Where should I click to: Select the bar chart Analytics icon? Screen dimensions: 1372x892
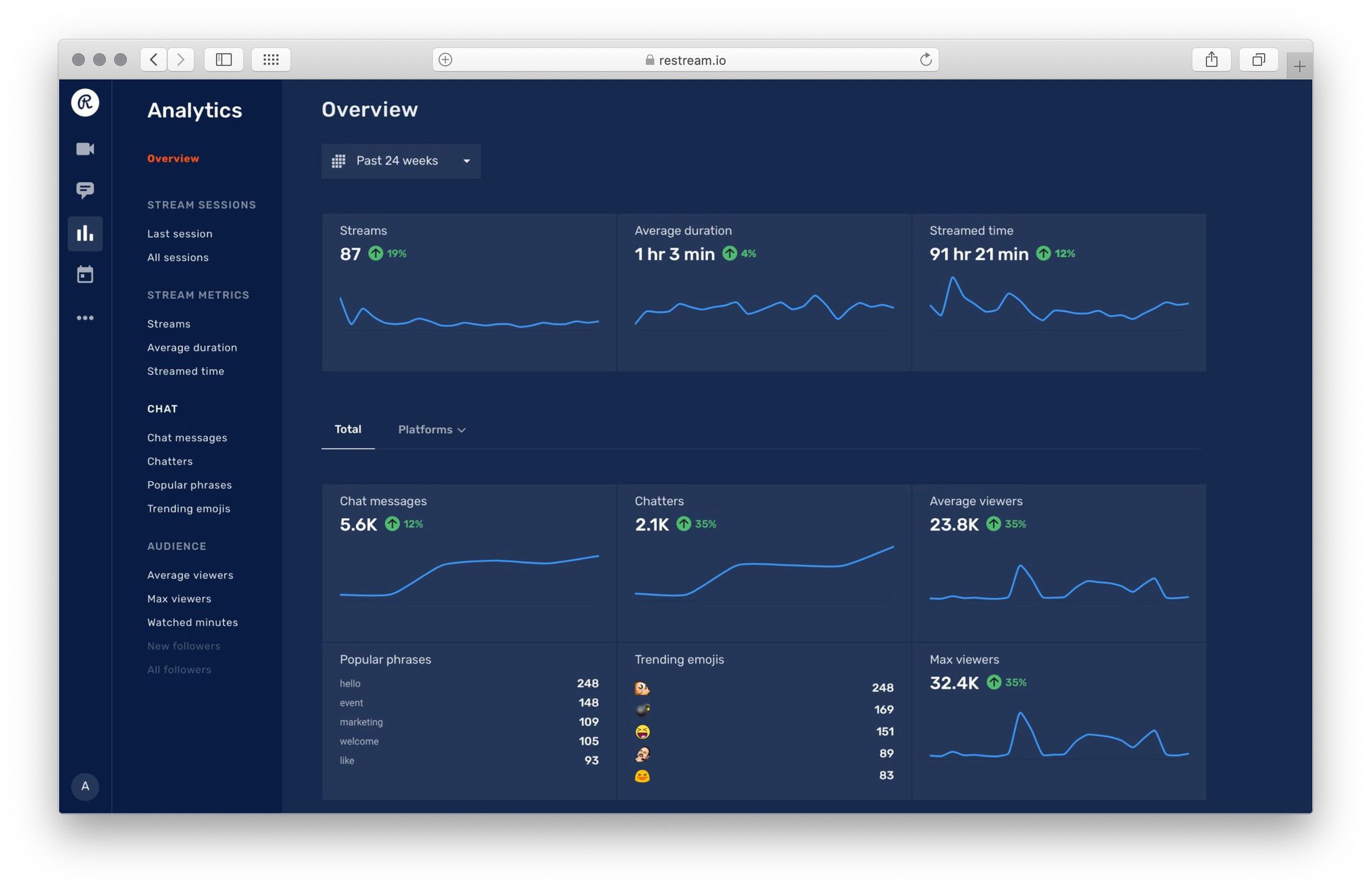coord(85,233)
